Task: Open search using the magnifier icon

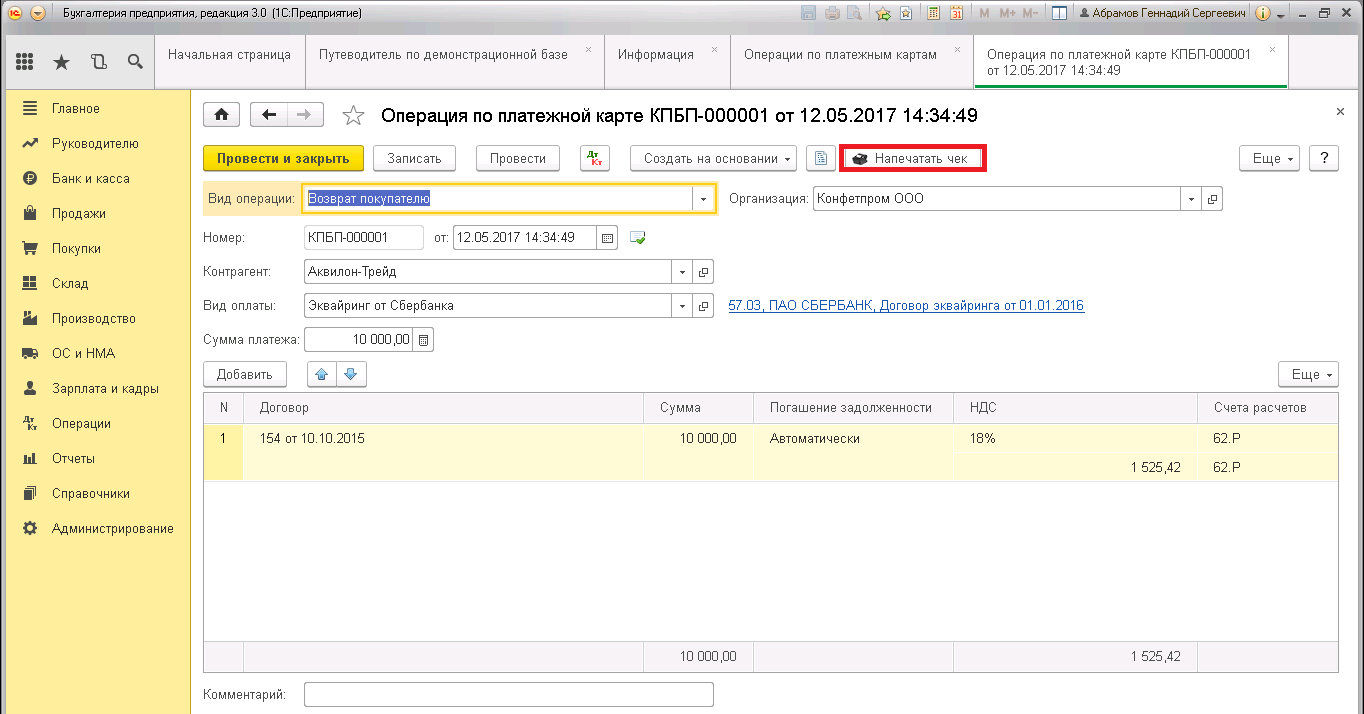Action: pos(135,62)
